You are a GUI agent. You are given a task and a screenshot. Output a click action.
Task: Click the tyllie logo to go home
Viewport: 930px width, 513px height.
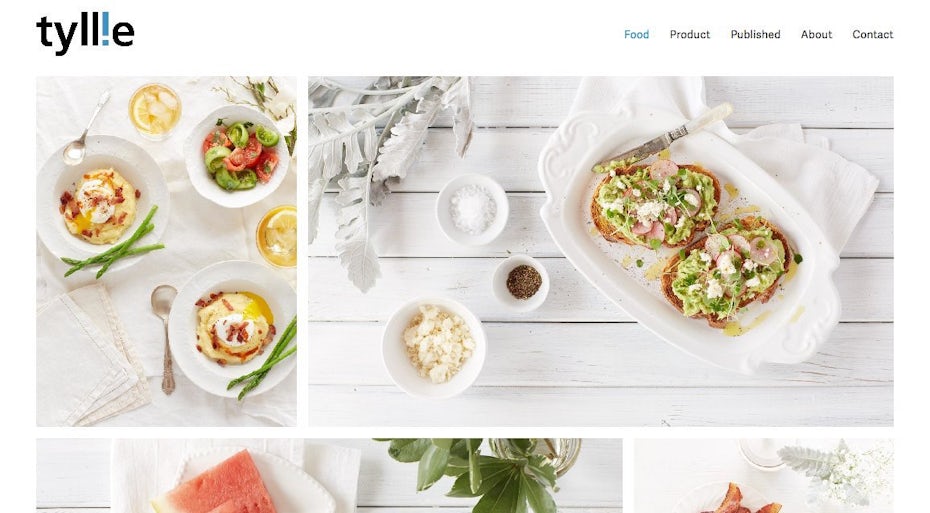coord(85,33)
